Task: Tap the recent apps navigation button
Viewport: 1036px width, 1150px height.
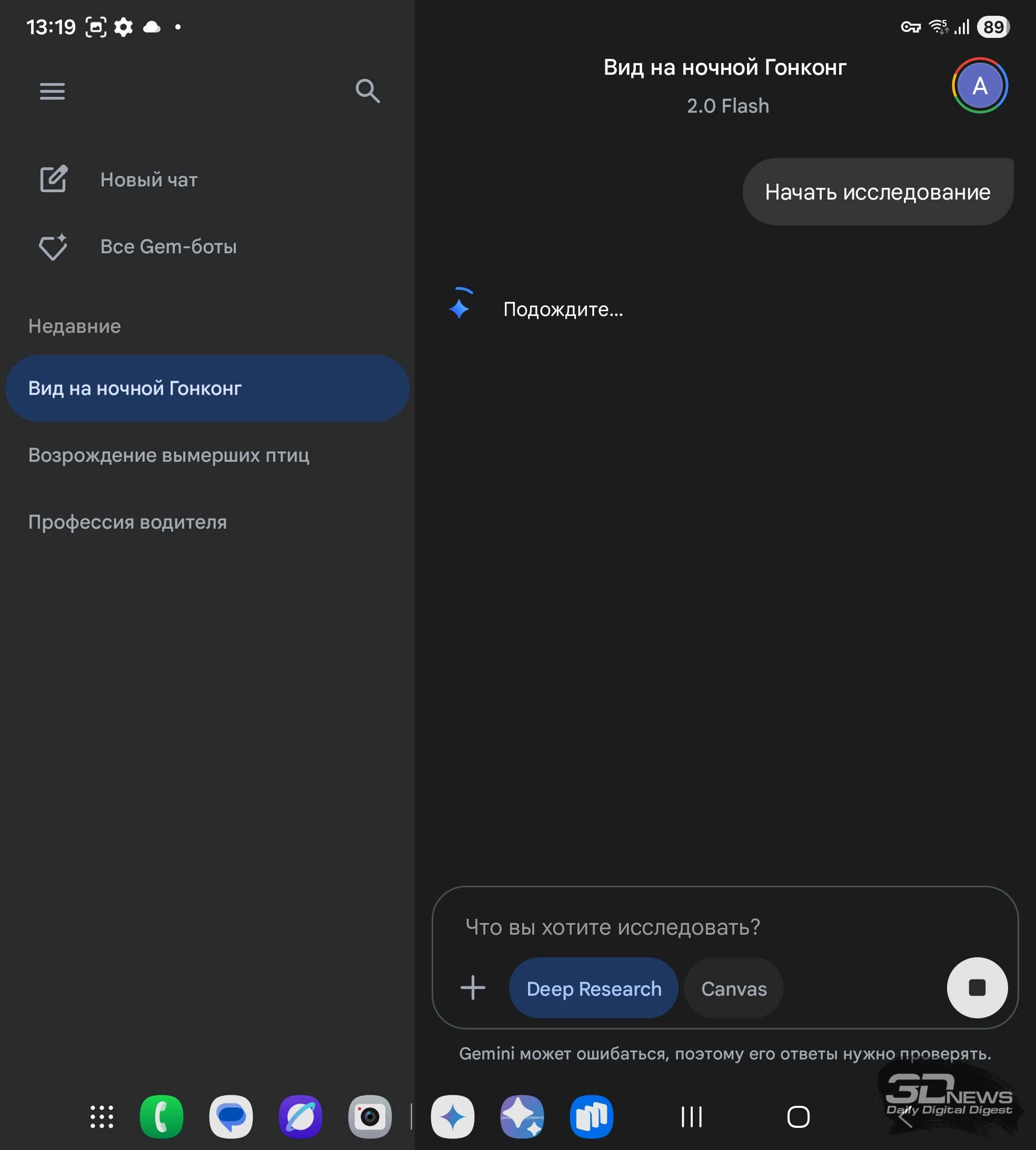Action: pos(692,1116)
